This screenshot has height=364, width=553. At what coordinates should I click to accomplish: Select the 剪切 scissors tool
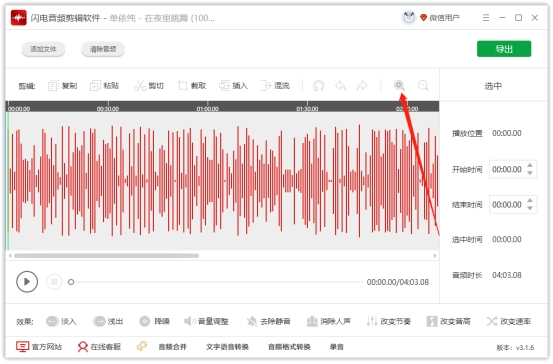(x=149, y=85)
